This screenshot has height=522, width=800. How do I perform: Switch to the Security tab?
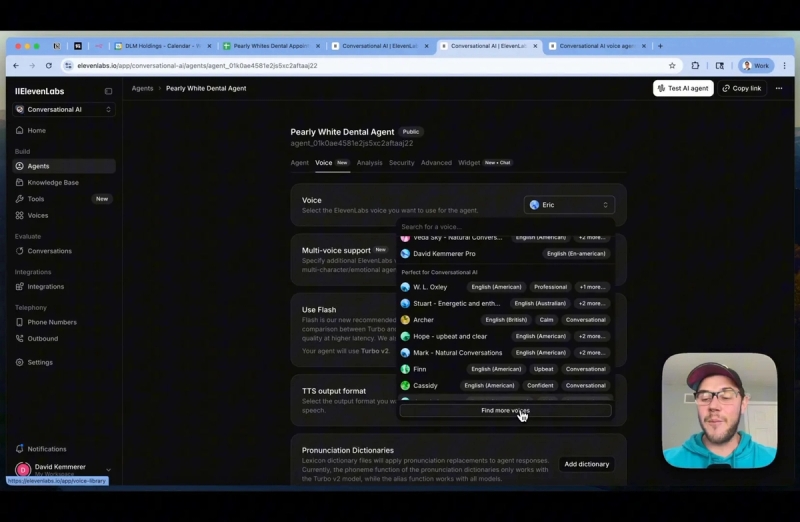tap(402, 163)
